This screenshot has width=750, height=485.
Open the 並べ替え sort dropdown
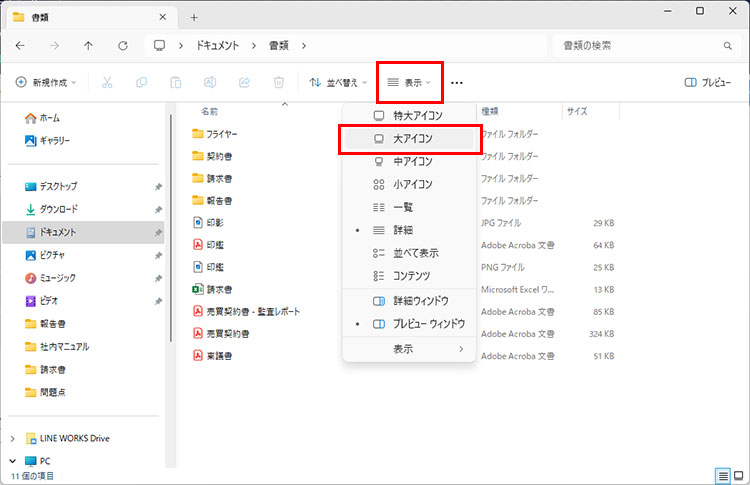pyautogui.click(x=334, y=83)
